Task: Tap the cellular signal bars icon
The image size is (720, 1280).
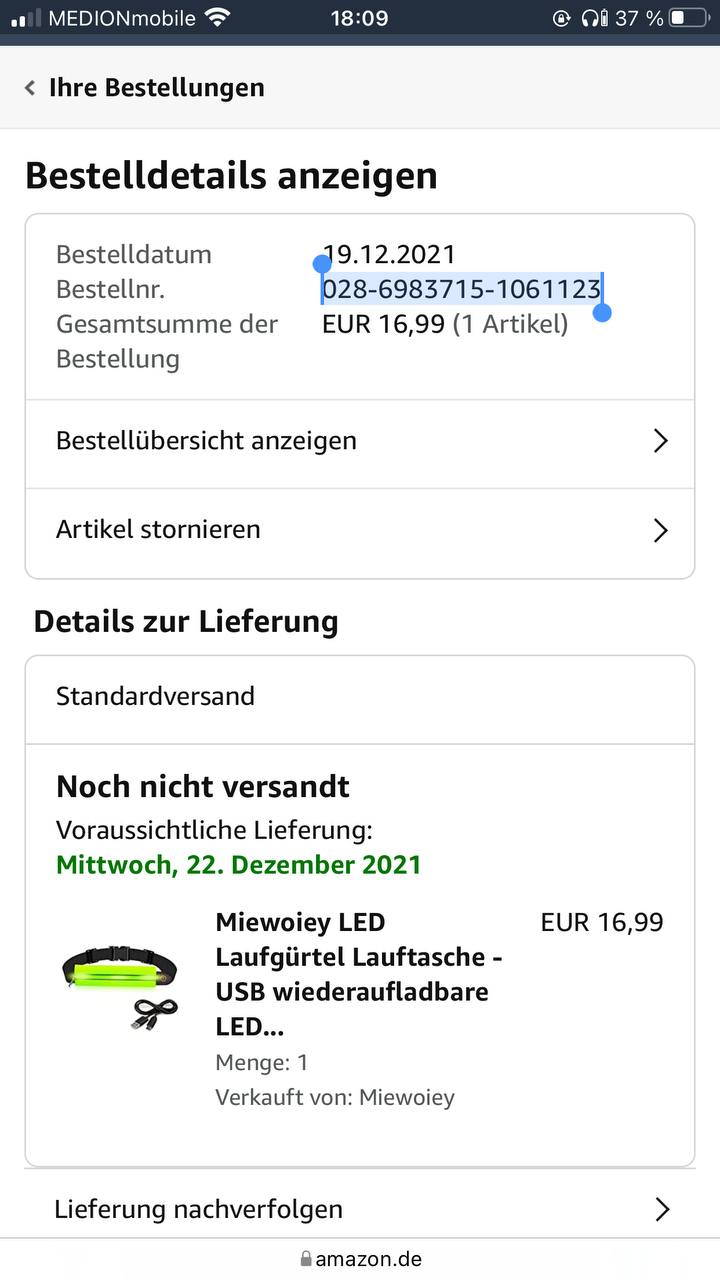Action: click(x=26, y=18)
